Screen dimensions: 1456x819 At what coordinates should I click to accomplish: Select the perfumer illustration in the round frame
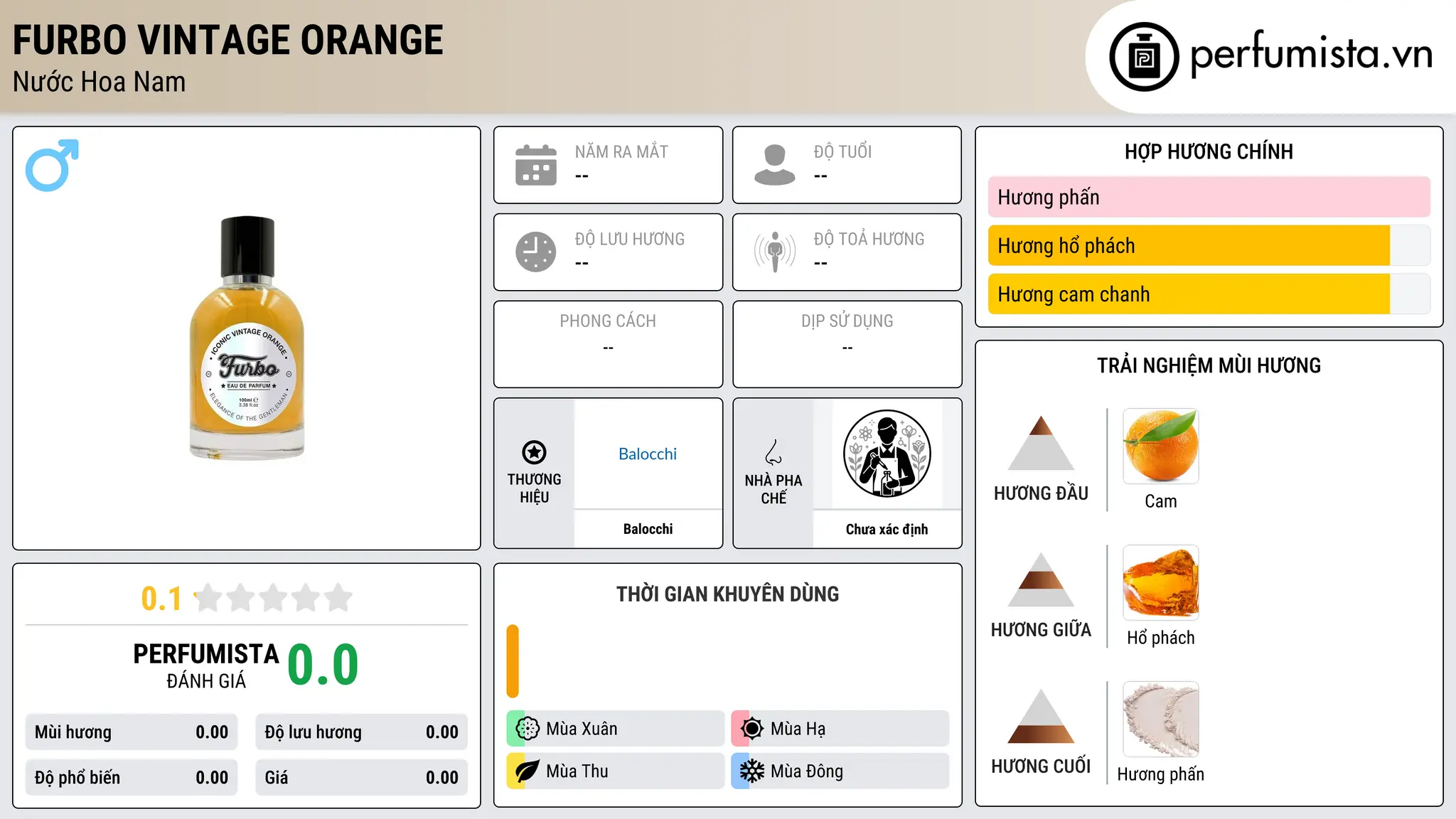coord(887,454)
